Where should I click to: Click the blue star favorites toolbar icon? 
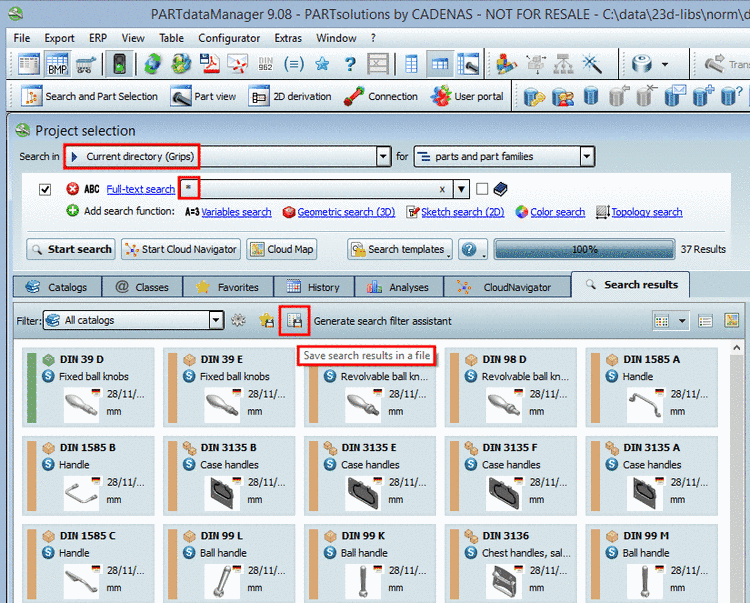point(322,64)
